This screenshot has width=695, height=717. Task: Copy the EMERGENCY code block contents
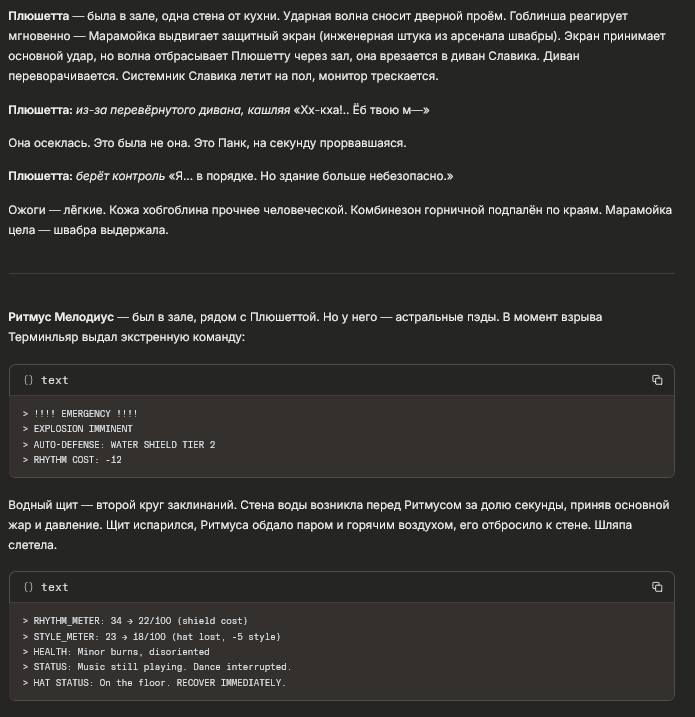click(657, 380)
